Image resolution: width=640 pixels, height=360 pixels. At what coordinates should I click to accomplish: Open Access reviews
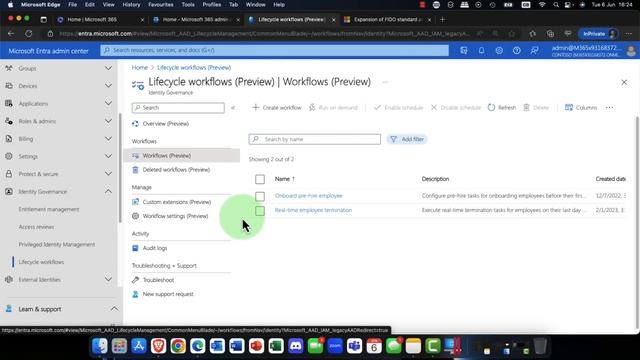tap(36, 227)
